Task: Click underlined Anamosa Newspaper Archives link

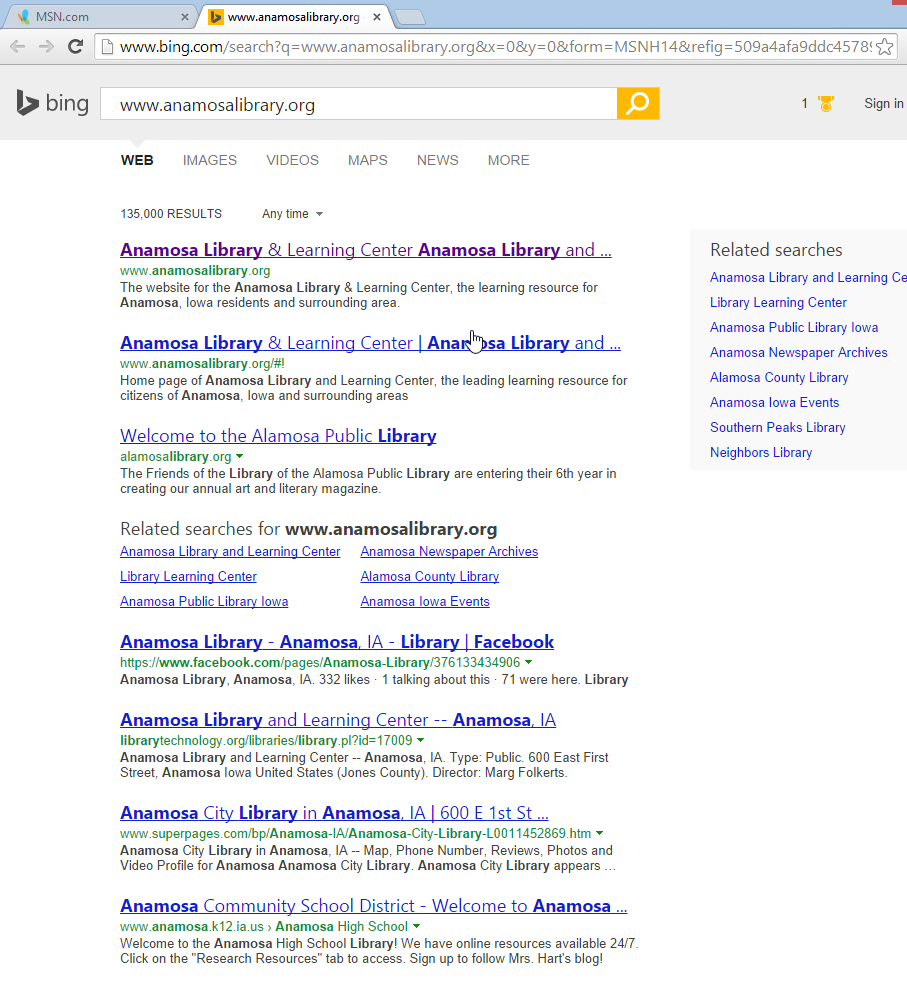Action: pyautogui.click(x=449, y=551)
